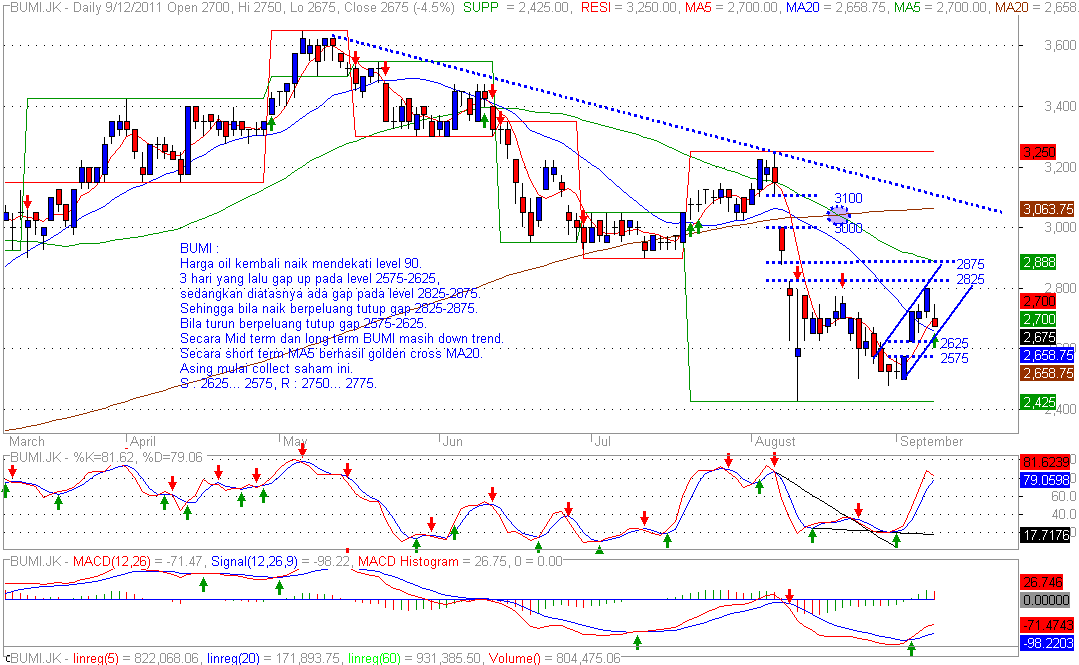
Task: Select the green 2,425 support value tag
Action: 1039,402
